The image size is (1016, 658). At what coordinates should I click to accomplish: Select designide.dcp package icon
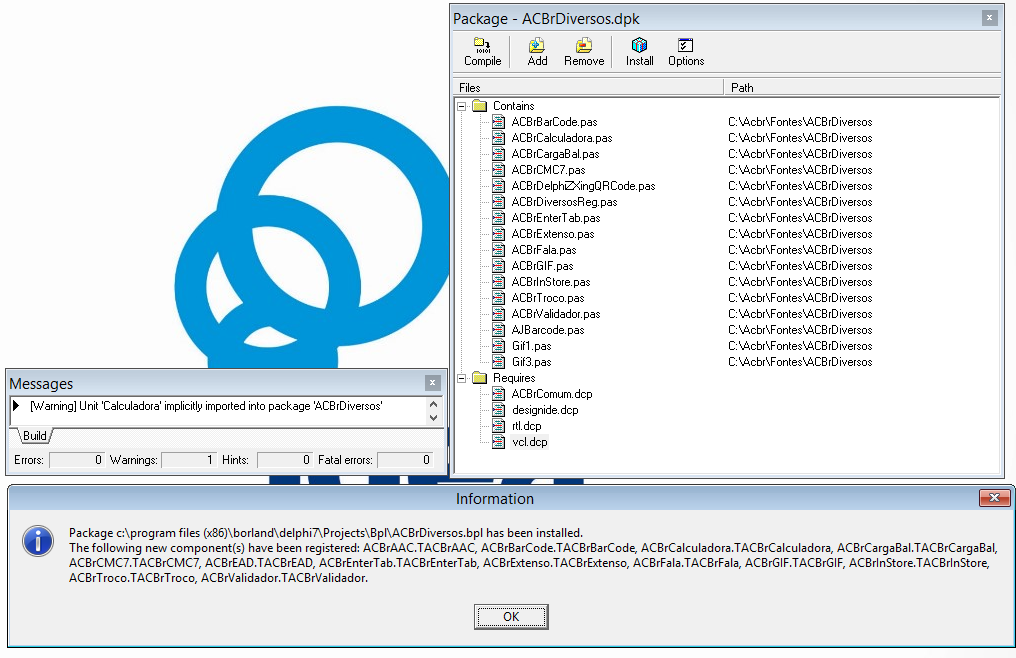[x=498, y=410]
